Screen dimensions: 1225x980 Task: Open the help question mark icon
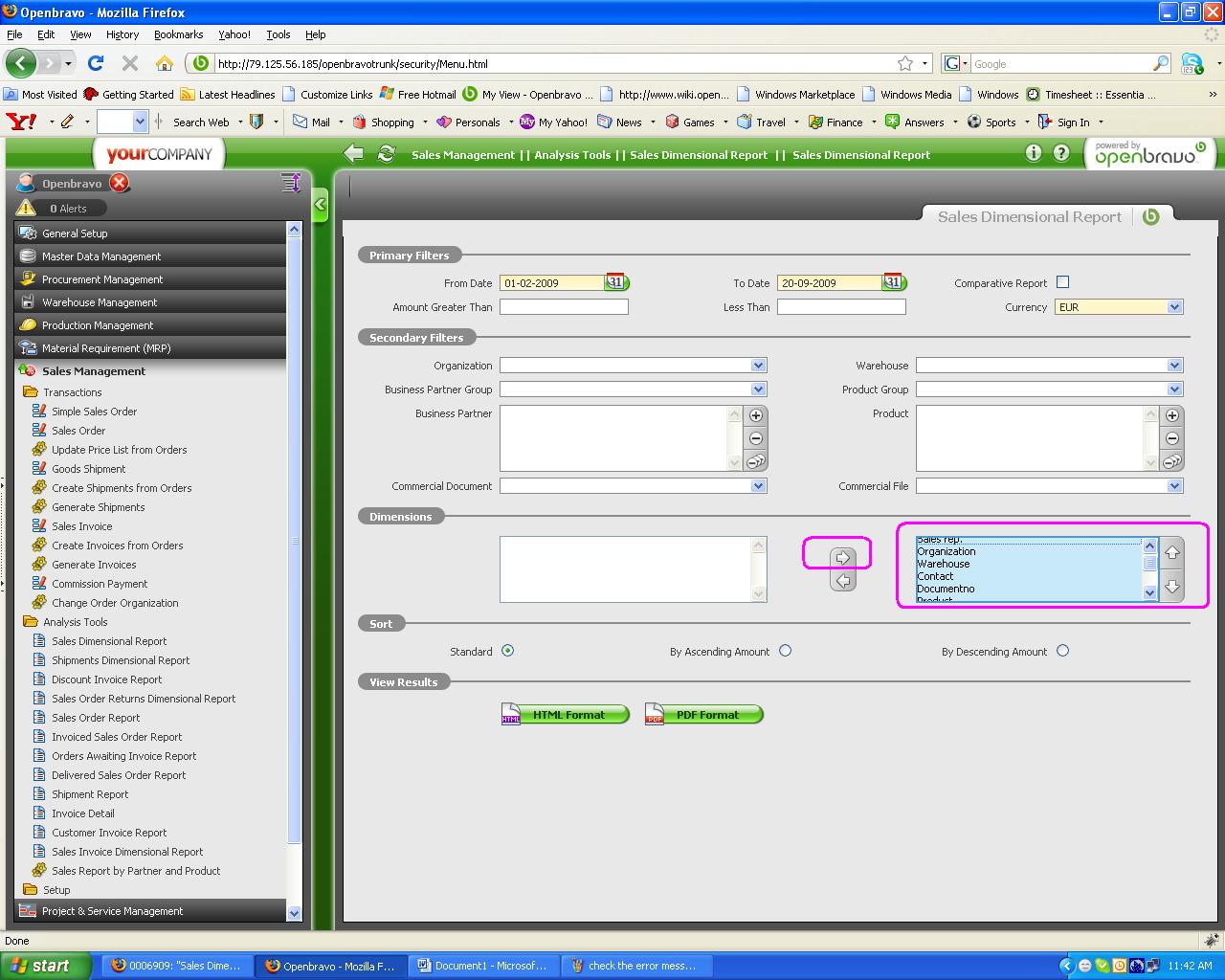1061,153
